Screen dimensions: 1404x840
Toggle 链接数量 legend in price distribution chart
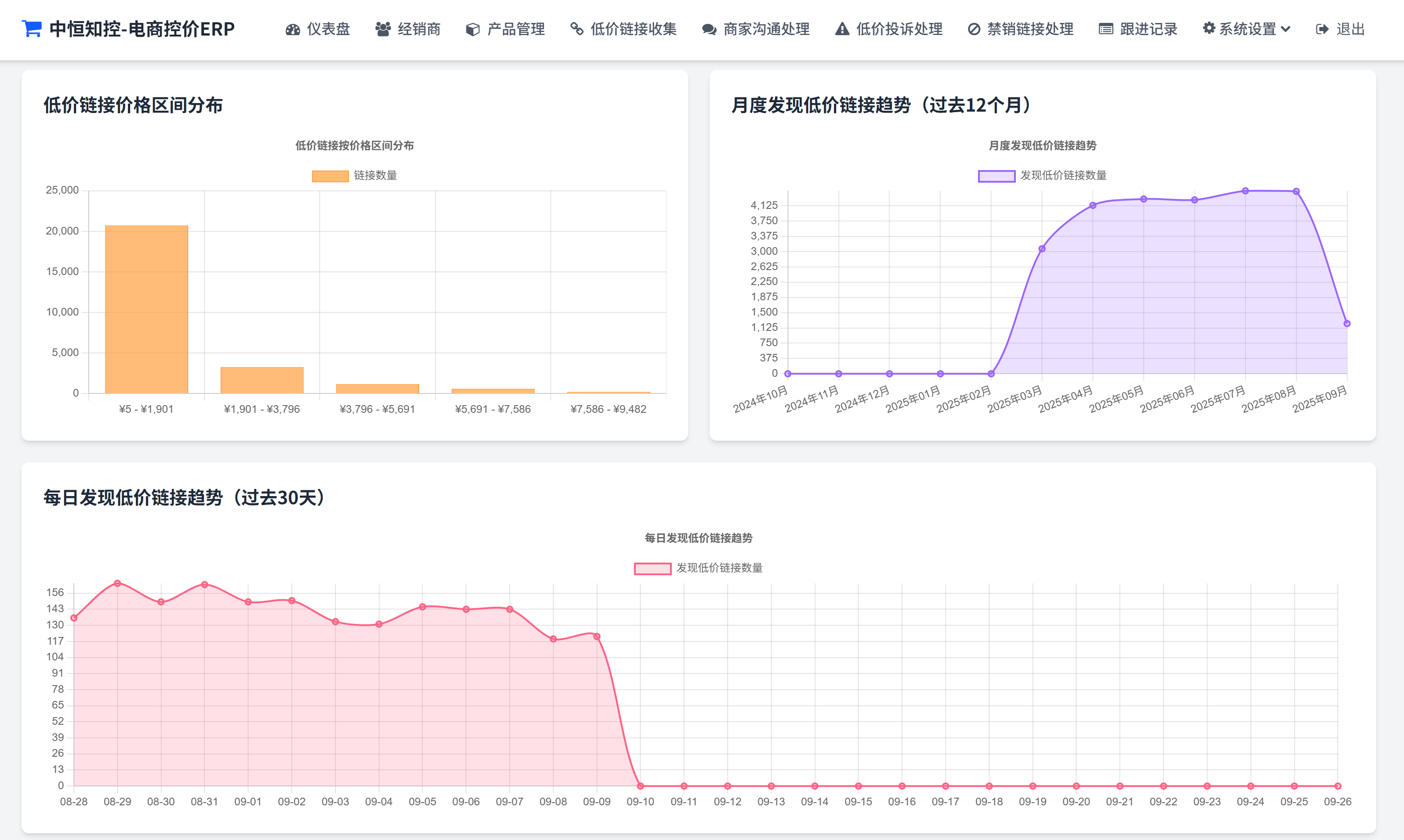click(375, 176)
